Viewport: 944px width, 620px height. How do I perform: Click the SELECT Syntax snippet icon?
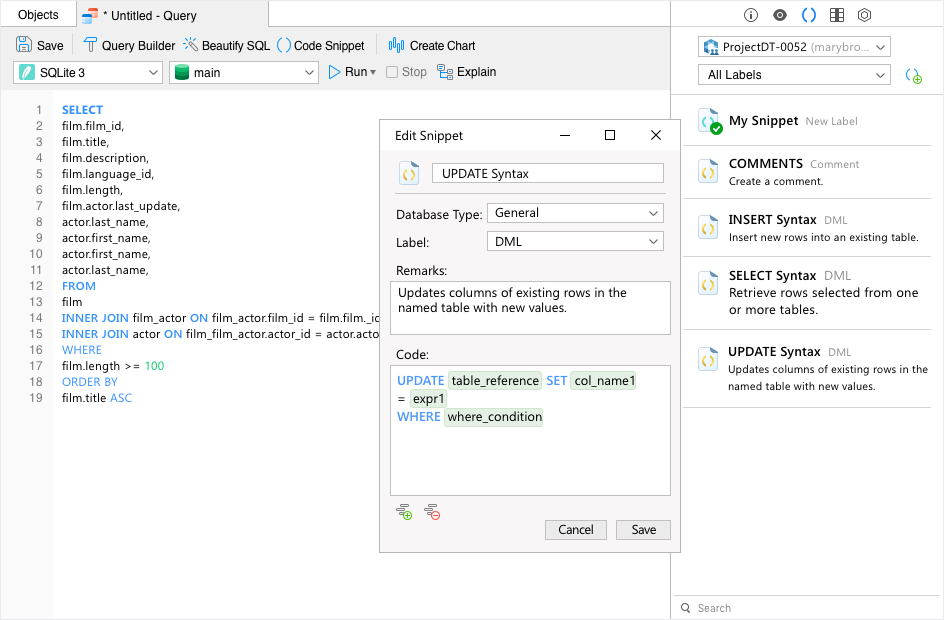[x=708, y=283]
